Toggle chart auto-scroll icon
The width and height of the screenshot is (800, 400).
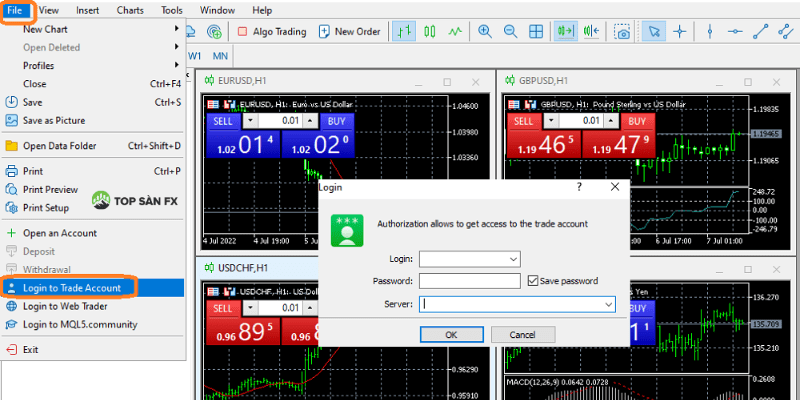click(x=566, y=32)
